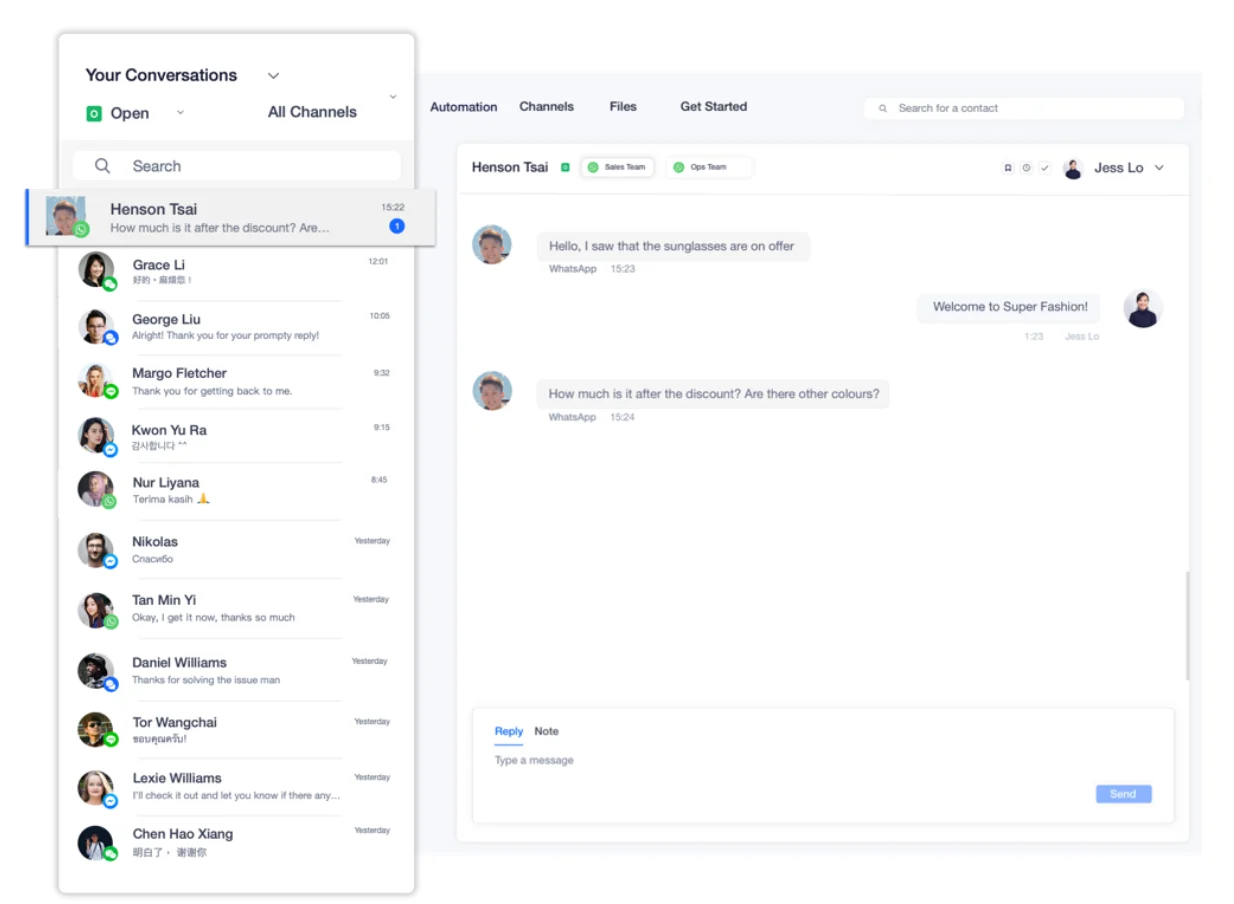Viewport: 1234px width, 904px height.
Task: Expand the Jess Lo assignee dropdown
Action: tap(1158, 167)
